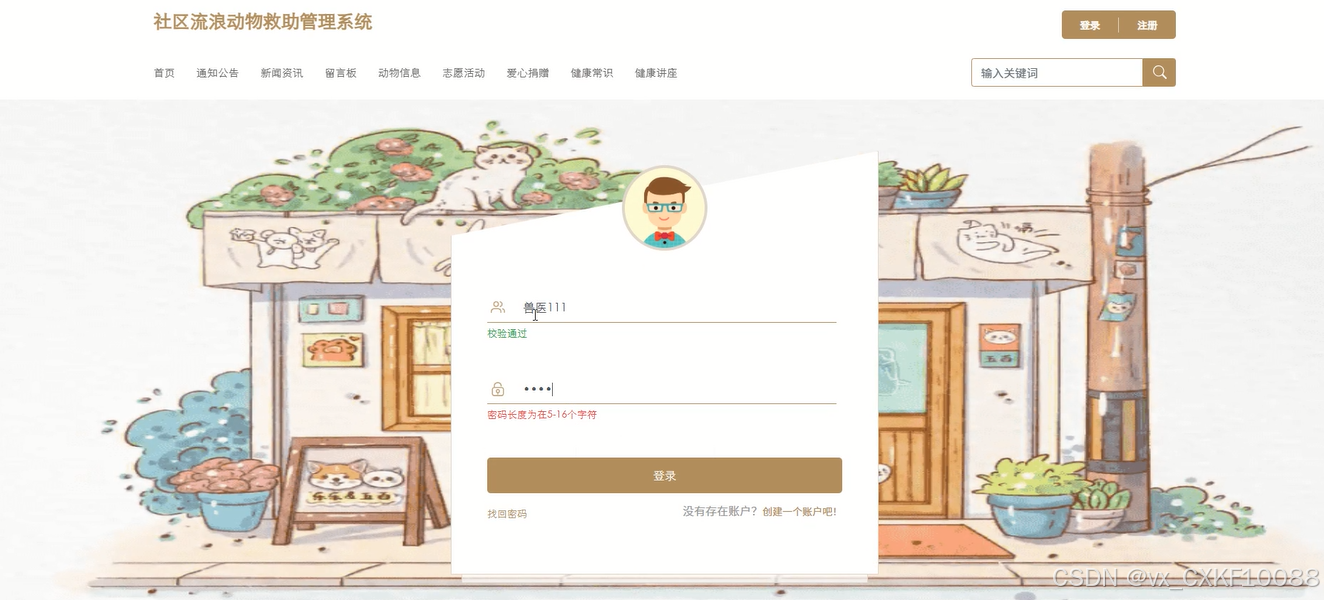This screenshot has width=1324, height=600.
Task: Open the 留言板 page
Action: pos(341,73)
